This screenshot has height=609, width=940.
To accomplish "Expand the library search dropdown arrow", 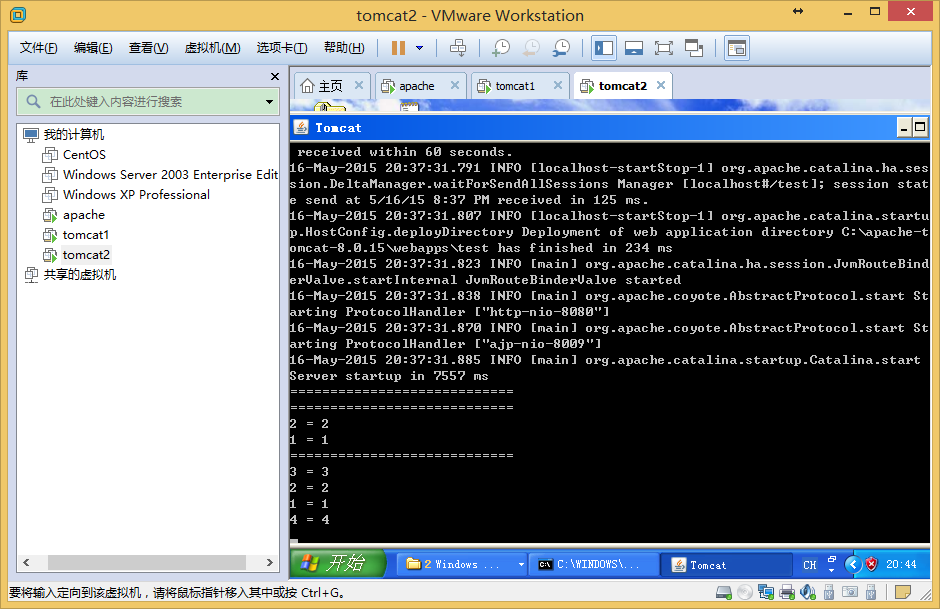I will (270, 102).
